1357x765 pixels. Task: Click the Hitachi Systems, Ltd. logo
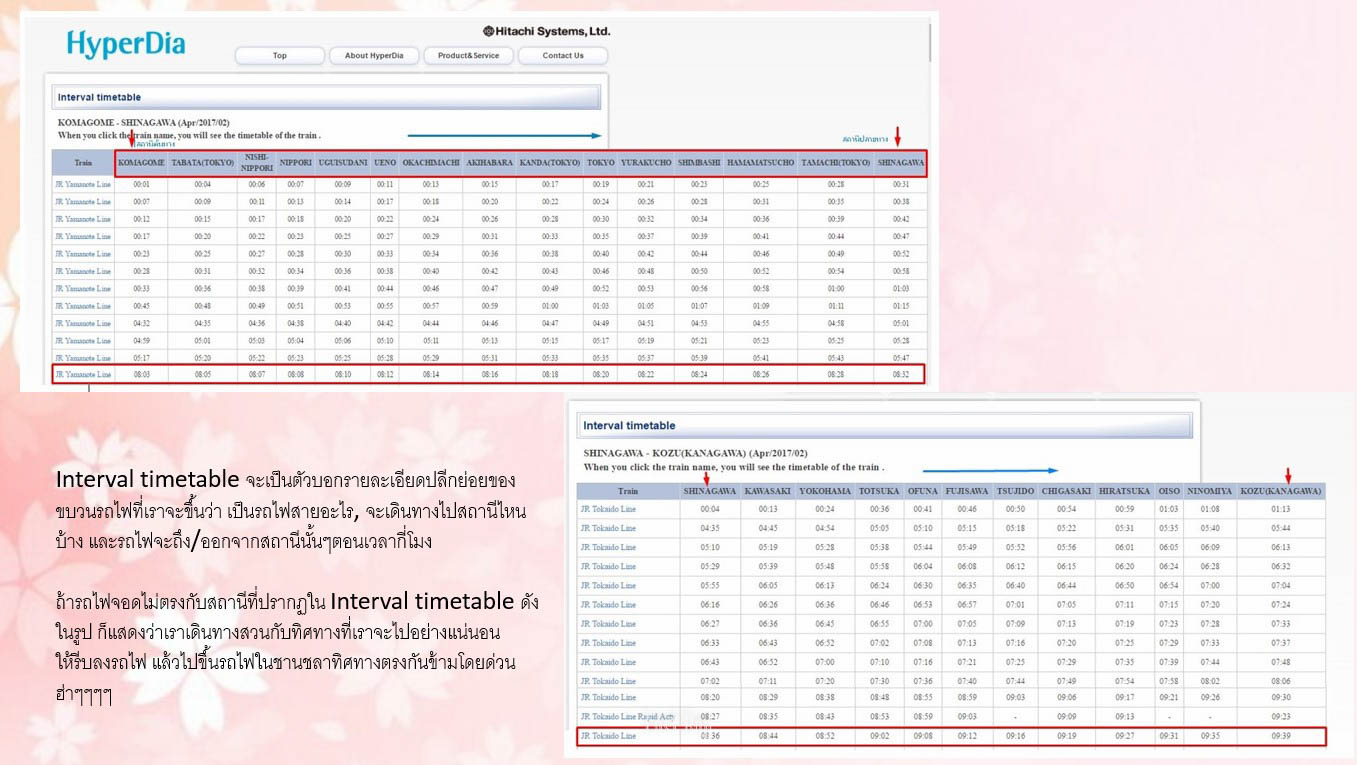tap(546, 31)
